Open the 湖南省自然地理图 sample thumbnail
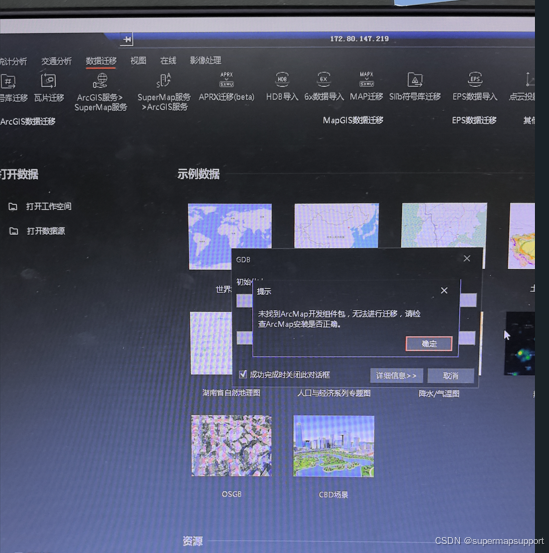 tap(211, 343)
